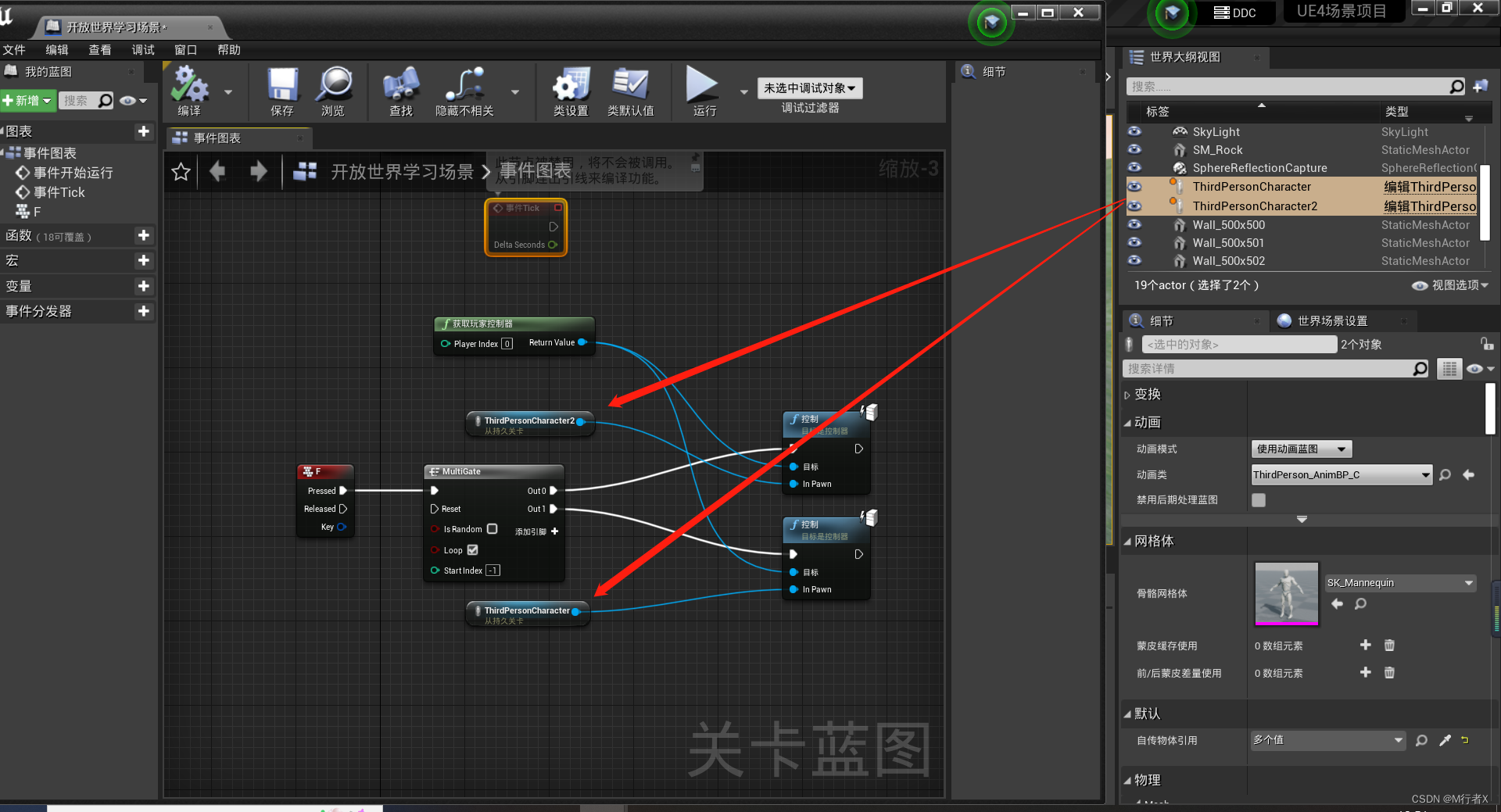
Task: Click lock icon in Details panel
Action: 1486,344
